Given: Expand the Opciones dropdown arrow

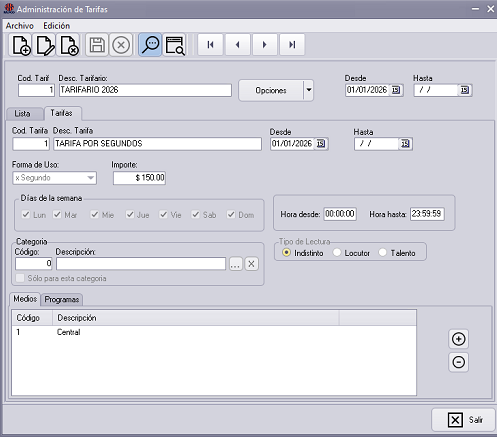Looking at the screenshot, I should click(309, 90).
